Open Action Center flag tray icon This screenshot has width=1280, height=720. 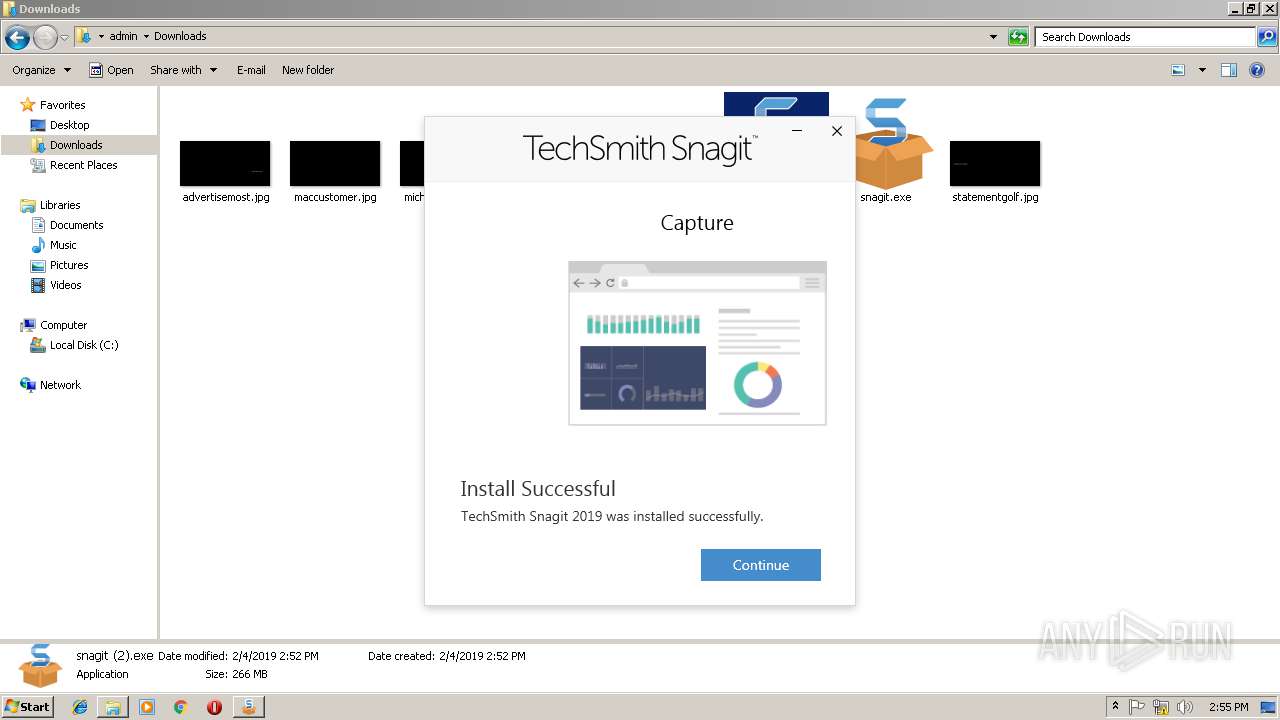click(1138, 707)
